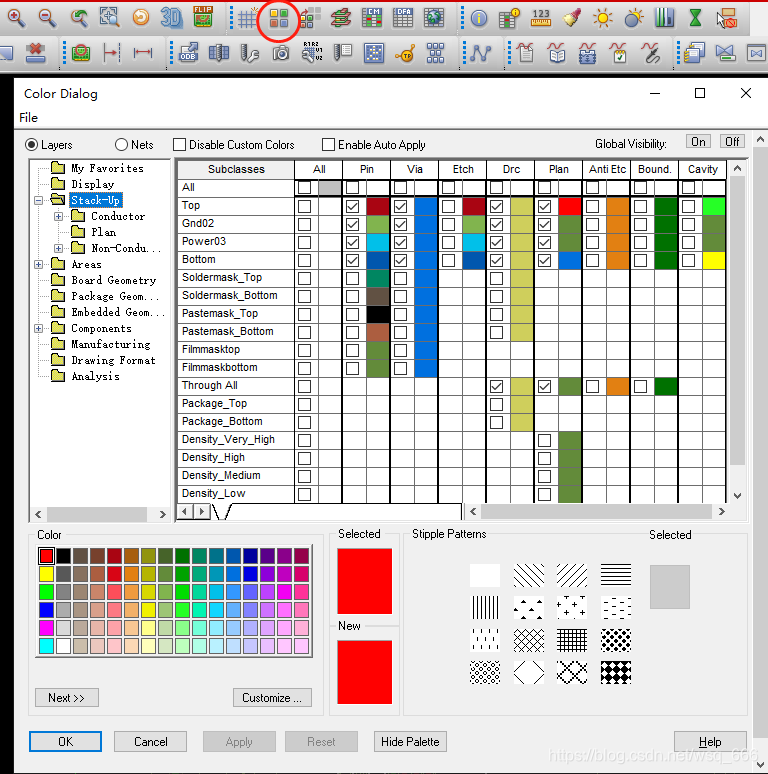Open the layer cross-section stack icon
This screenshot has width=768, height=774.
pyautogui.click(x=341, y=18)
